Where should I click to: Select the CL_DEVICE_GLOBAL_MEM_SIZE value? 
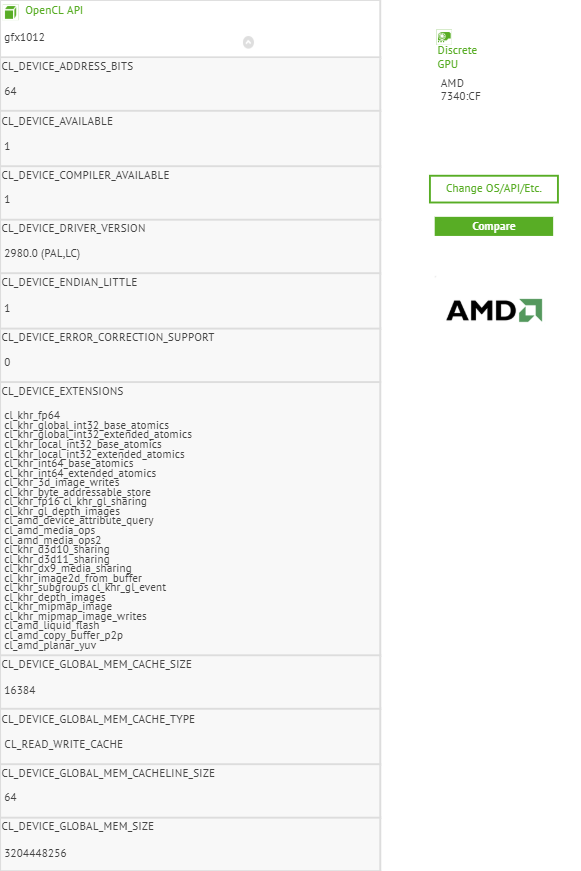[x=33, y=851]
